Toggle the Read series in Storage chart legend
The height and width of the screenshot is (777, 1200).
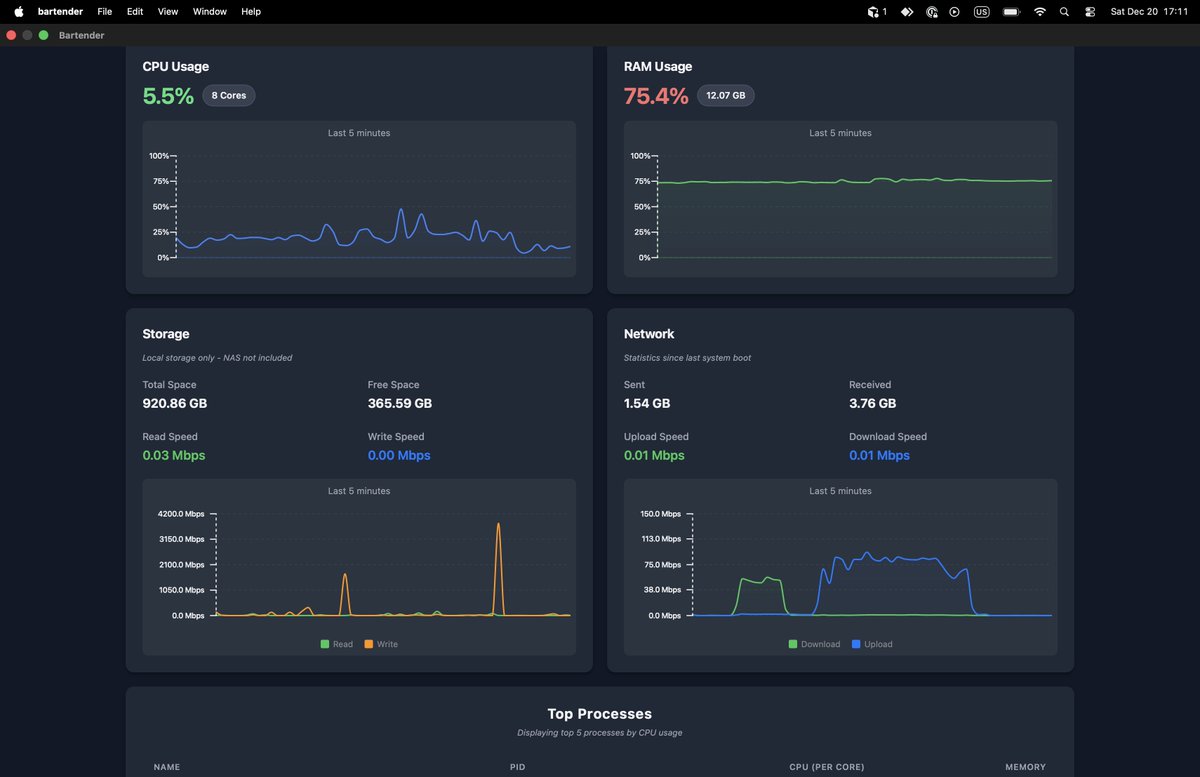click(x=337, y=644)
